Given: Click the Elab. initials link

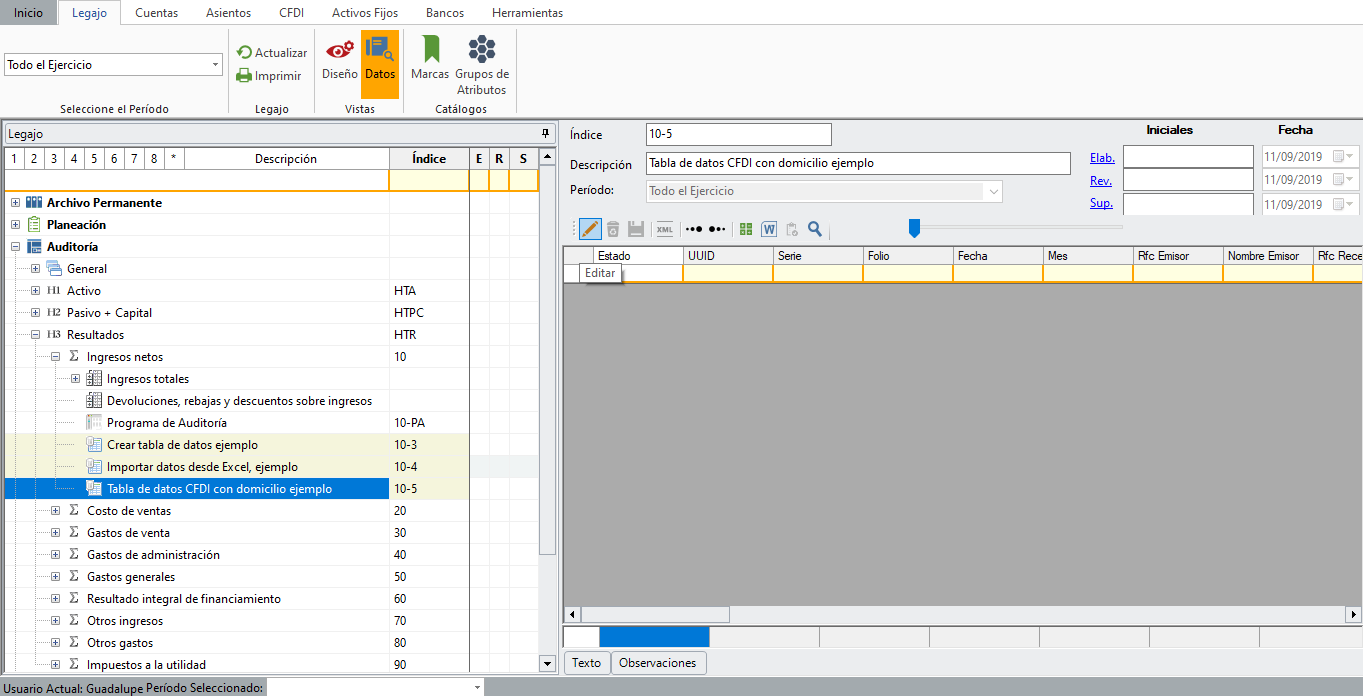Looking at the screenshot, I should coord(1102,157).
